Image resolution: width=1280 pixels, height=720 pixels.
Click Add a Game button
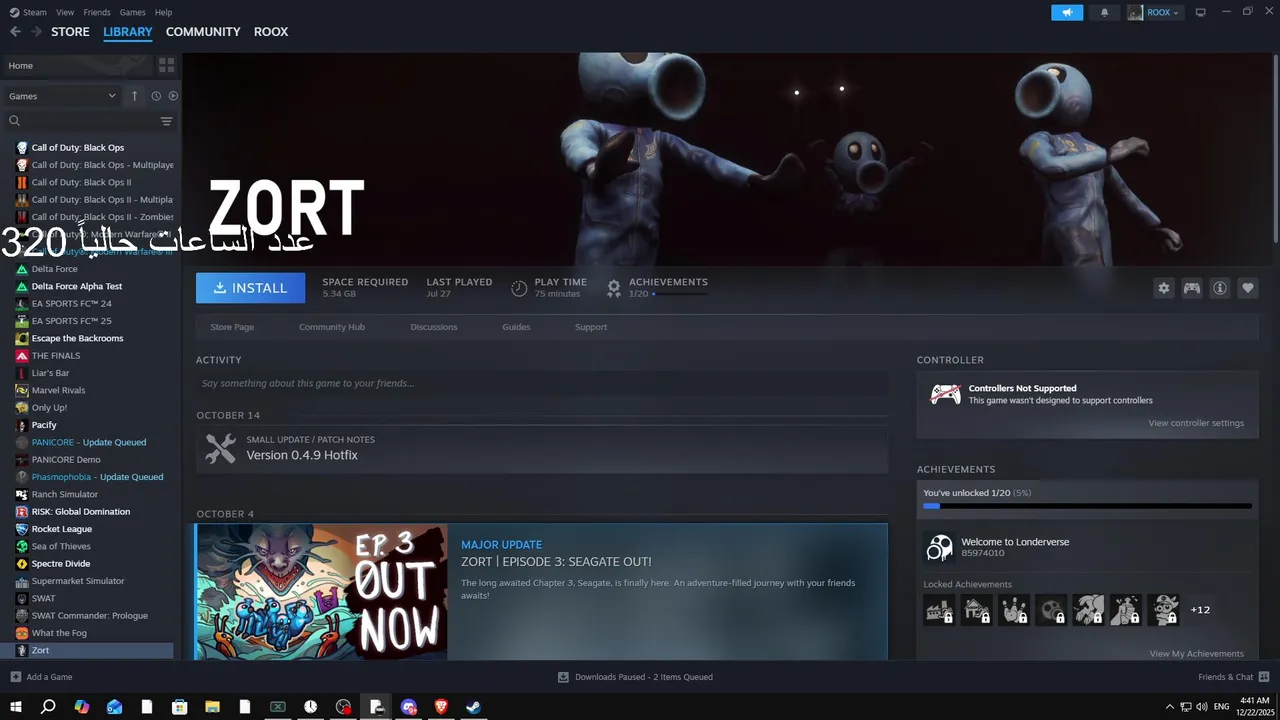tap(41, 677)
